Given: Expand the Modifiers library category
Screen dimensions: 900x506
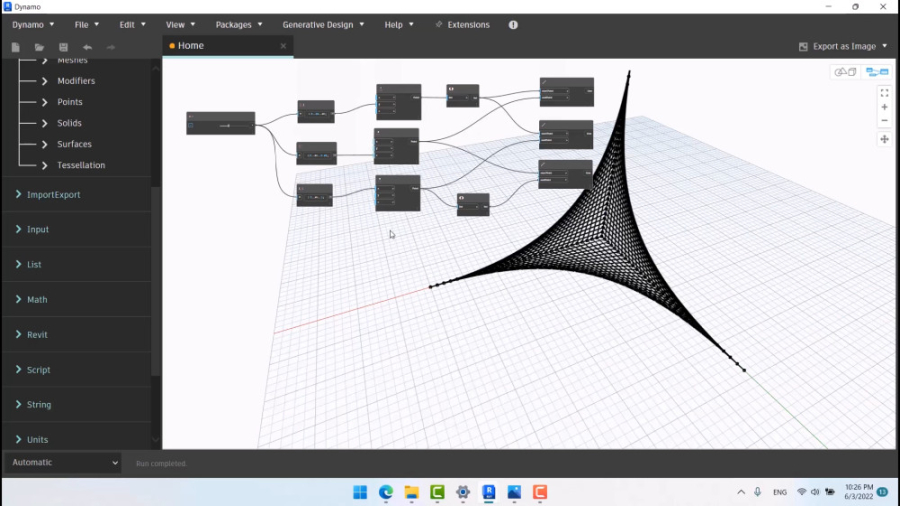Looking at the screenshot, I should pos(44,81).
